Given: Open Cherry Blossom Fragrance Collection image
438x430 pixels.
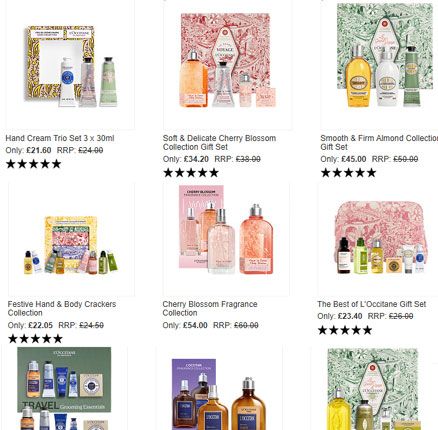Looking at the screenshot, I should (226, 239).
